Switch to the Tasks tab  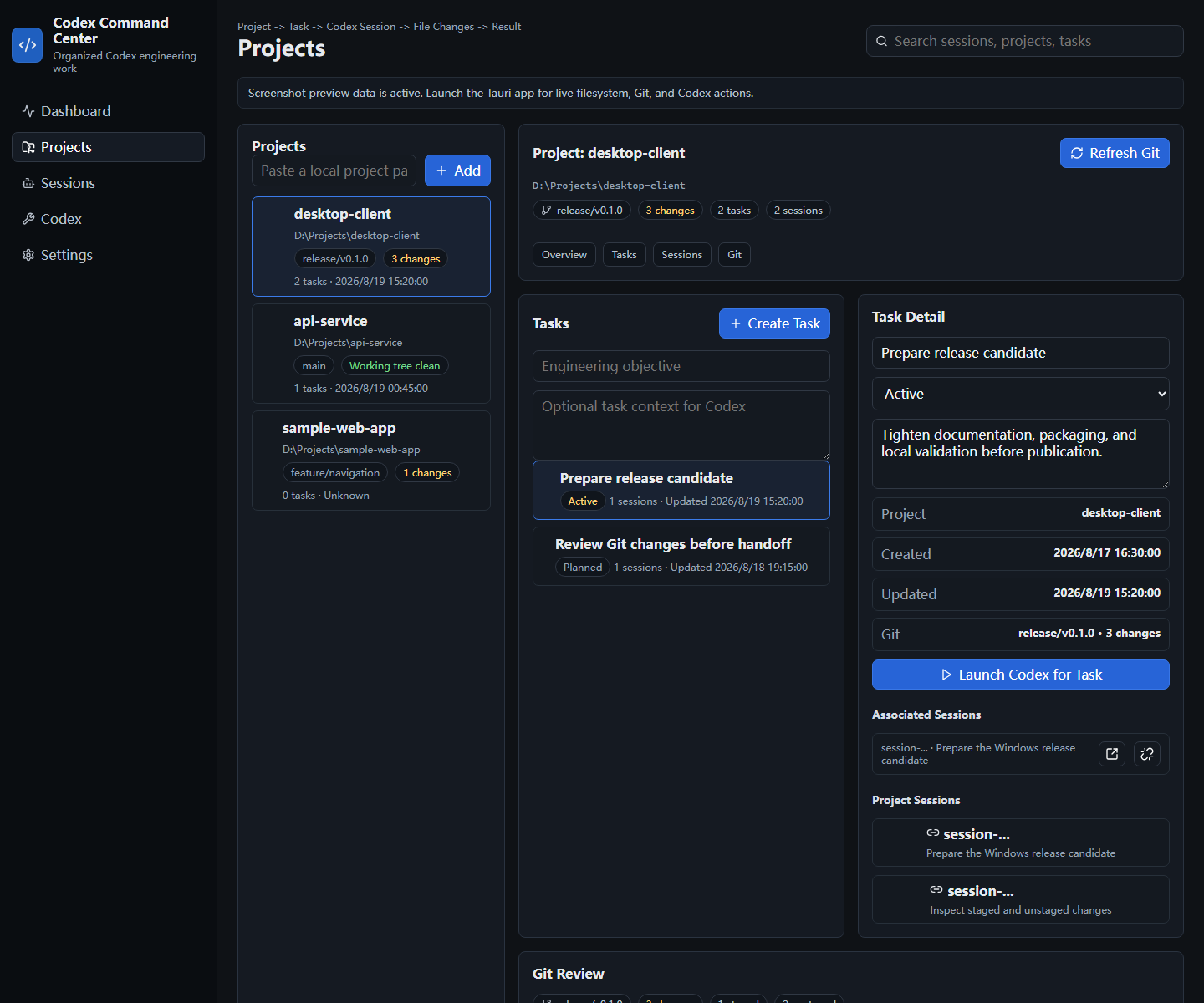[624, 255]
